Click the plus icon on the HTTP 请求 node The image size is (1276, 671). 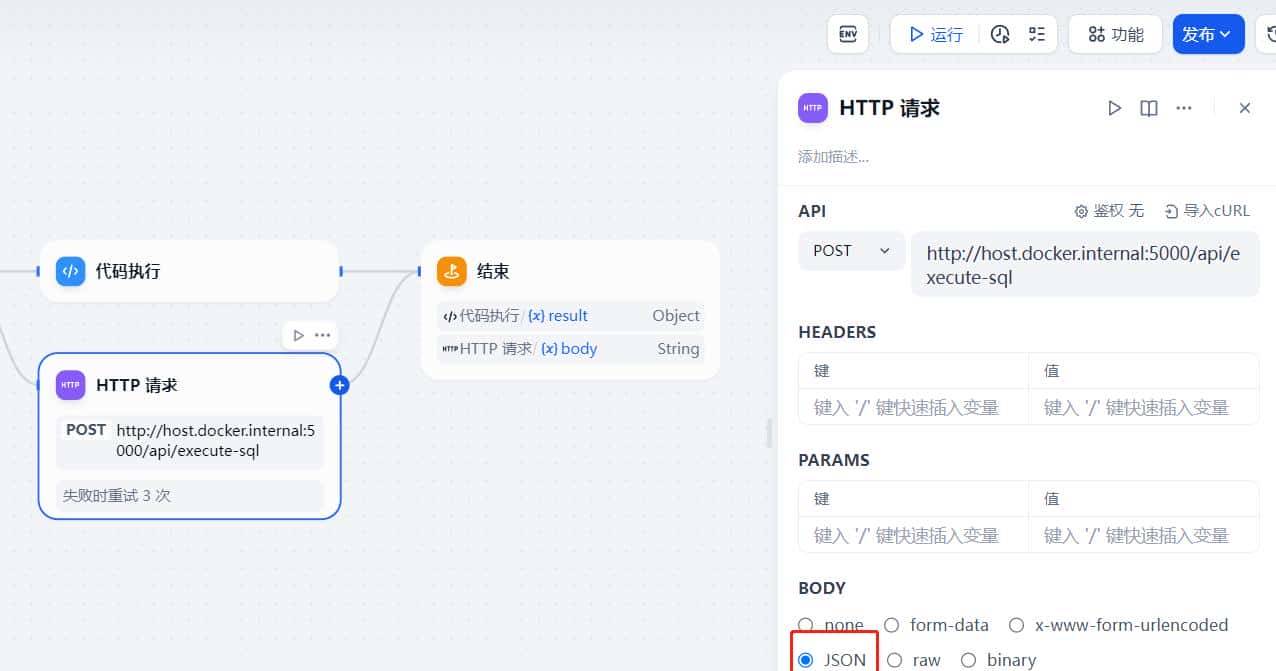[339, 384]
